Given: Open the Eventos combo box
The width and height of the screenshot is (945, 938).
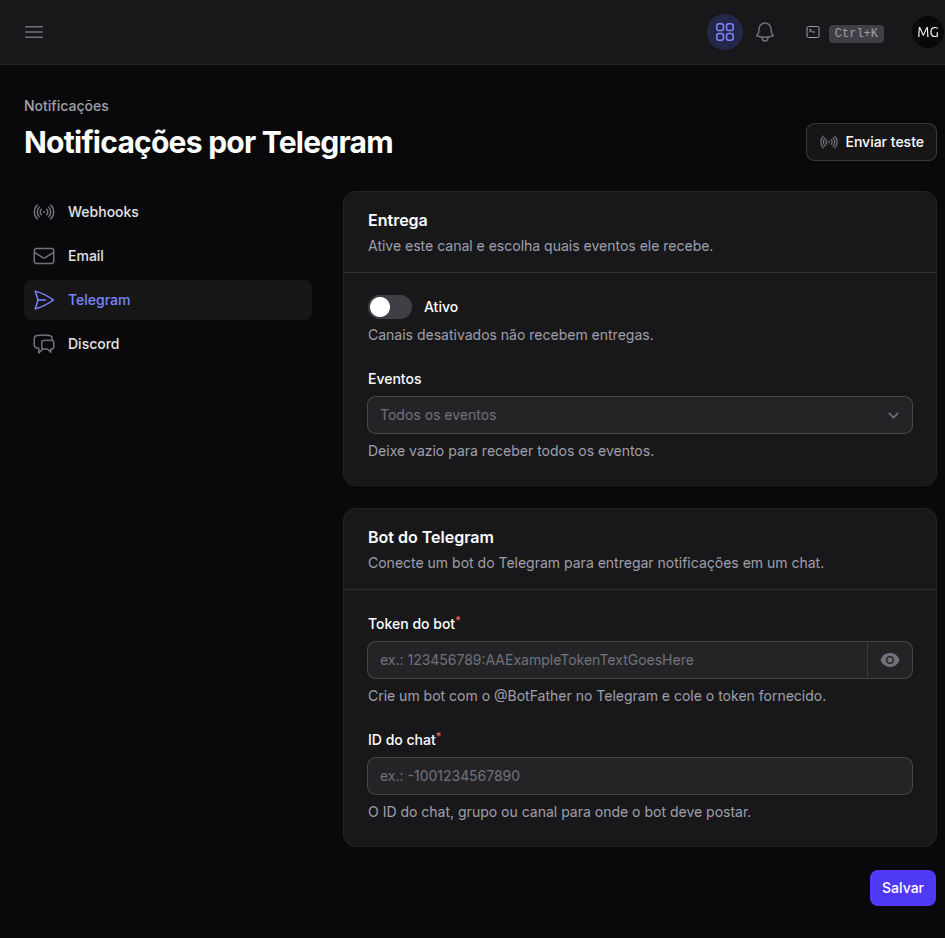Looking at the screenshot, I should pos(639,415).
